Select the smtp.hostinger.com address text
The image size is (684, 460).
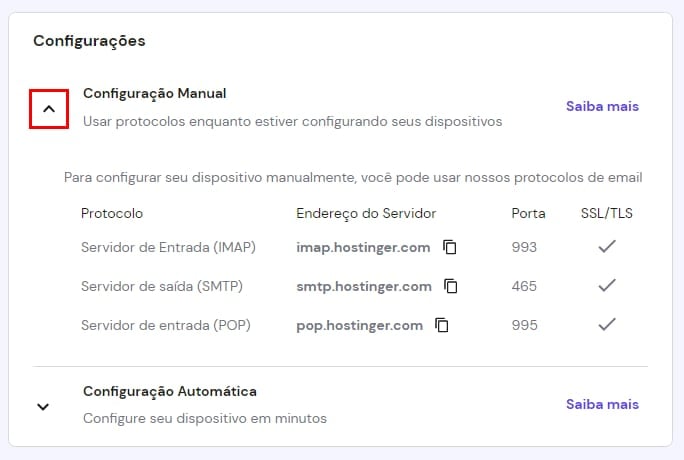click(364, 286)
